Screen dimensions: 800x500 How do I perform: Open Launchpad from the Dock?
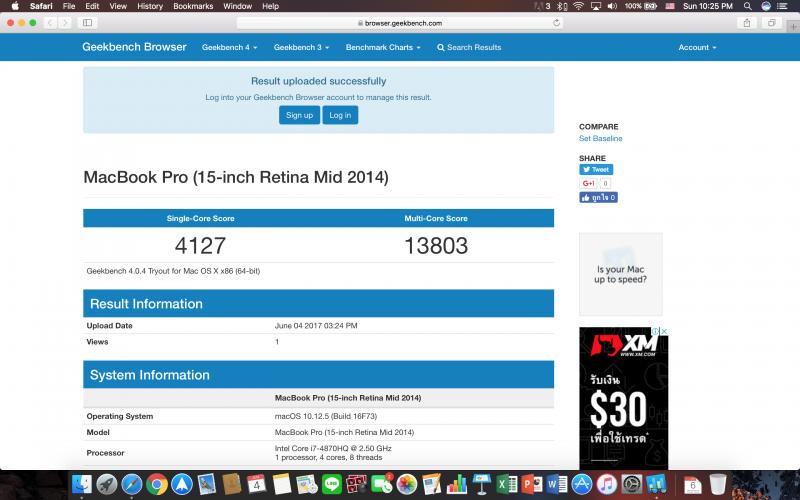[107, 484]
